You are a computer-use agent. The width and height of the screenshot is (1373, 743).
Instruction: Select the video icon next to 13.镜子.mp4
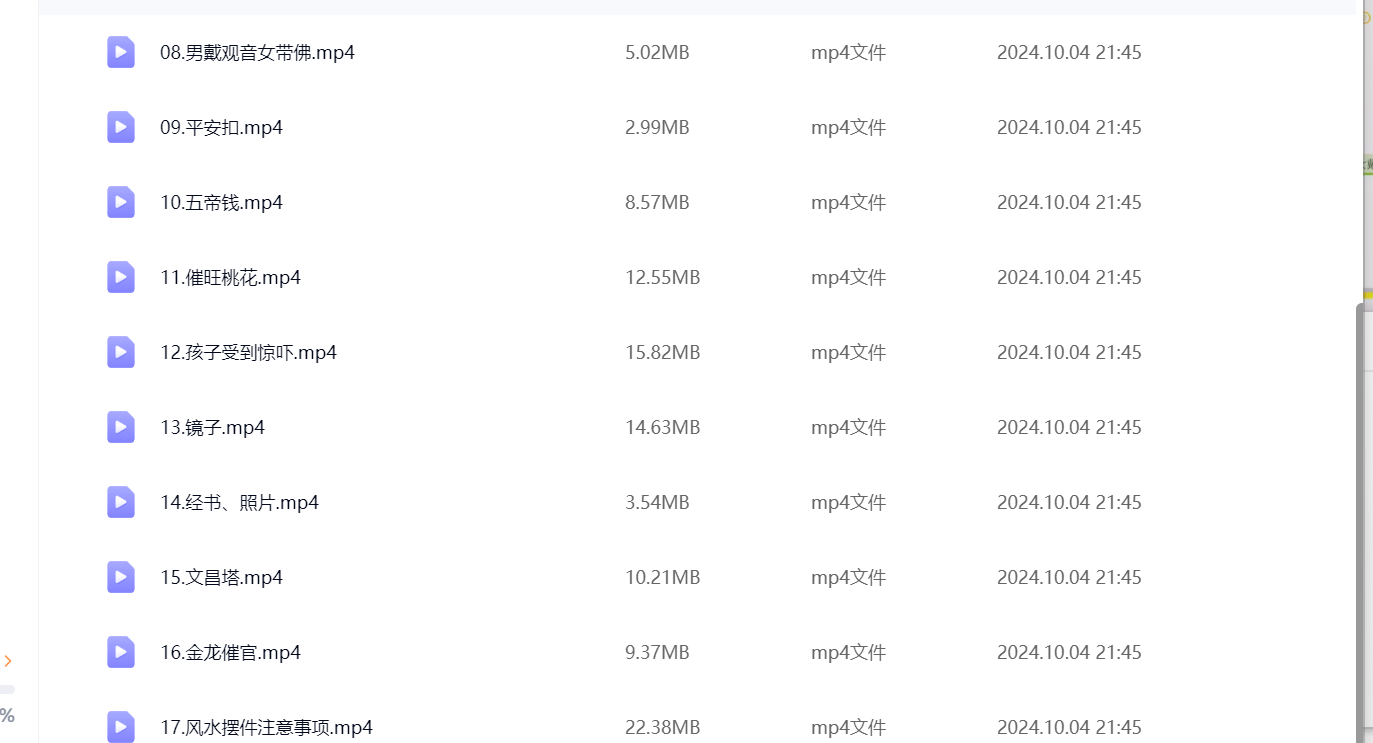(121, 427)
